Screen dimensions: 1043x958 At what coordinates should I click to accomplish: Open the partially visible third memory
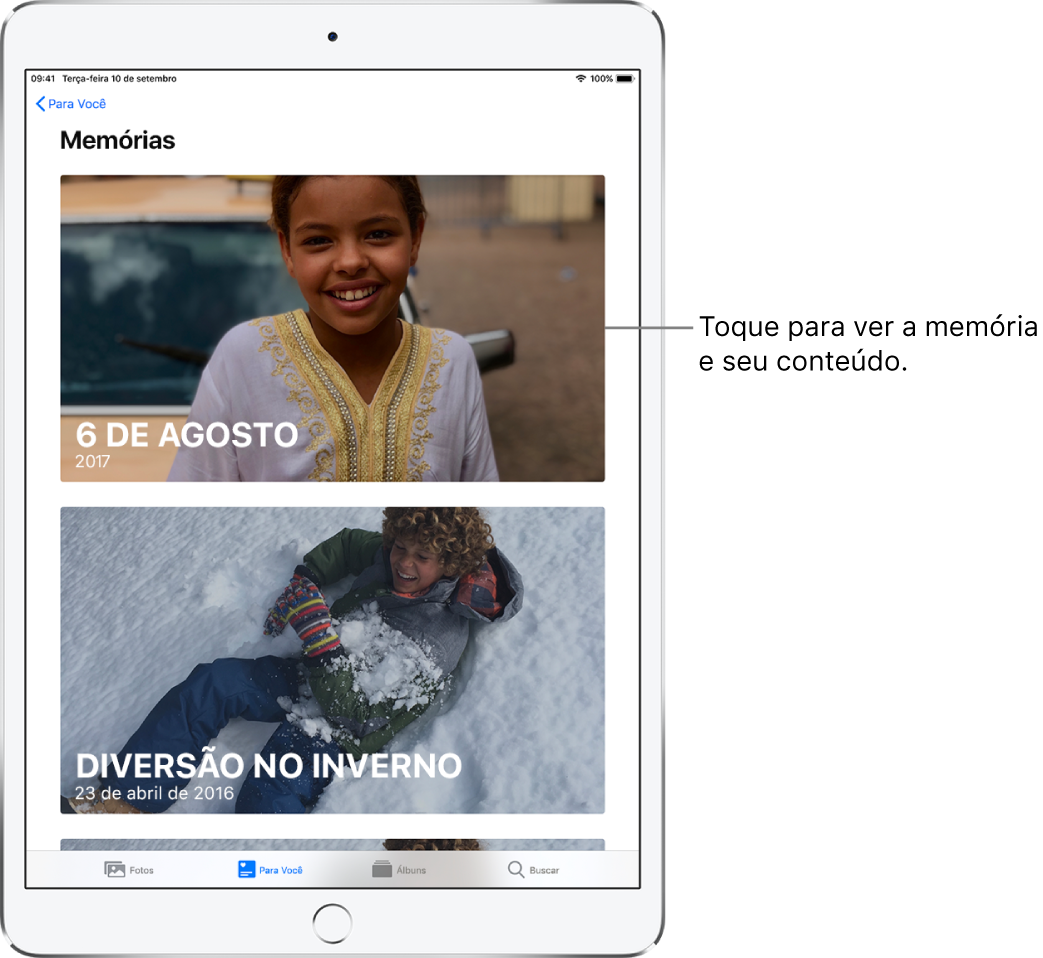333,844
